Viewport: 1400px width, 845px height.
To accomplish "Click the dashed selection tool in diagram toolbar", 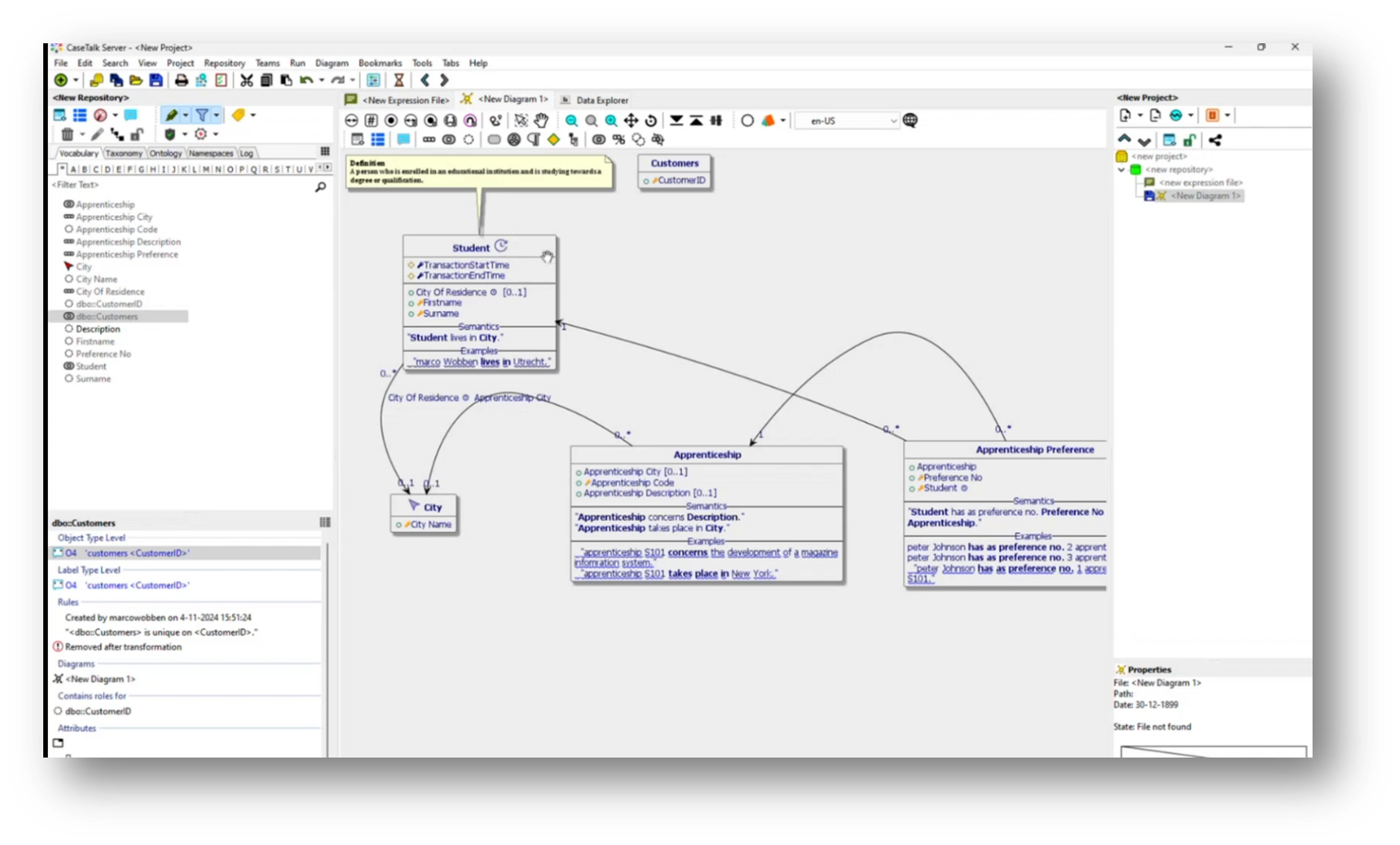I will (520, 121).
